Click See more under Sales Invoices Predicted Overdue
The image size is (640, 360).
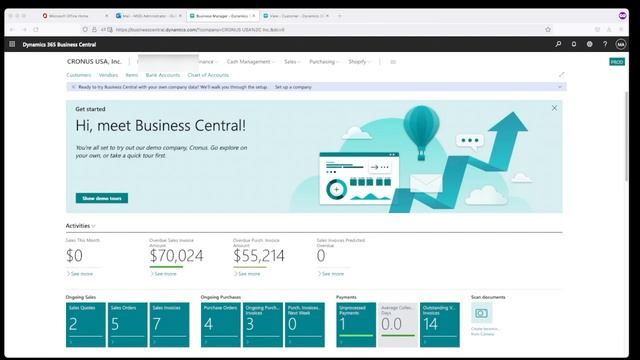coord(331,274)
